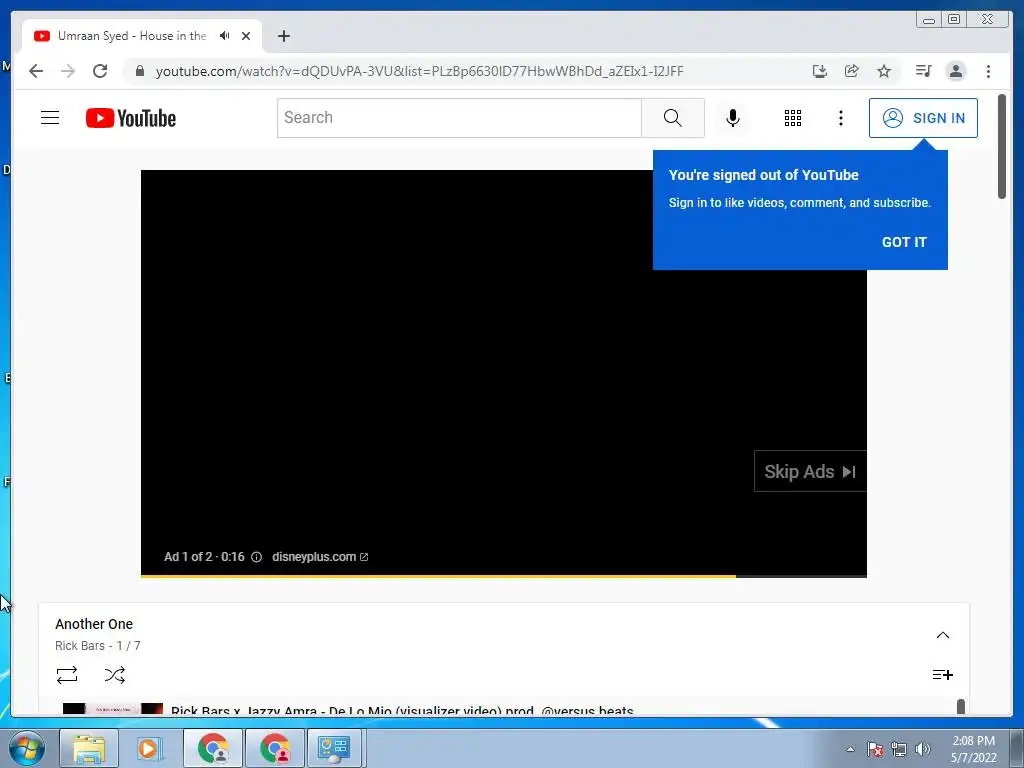1024x768 pixels.
Task: Open the network tray icon
Action: click(899, 749)
